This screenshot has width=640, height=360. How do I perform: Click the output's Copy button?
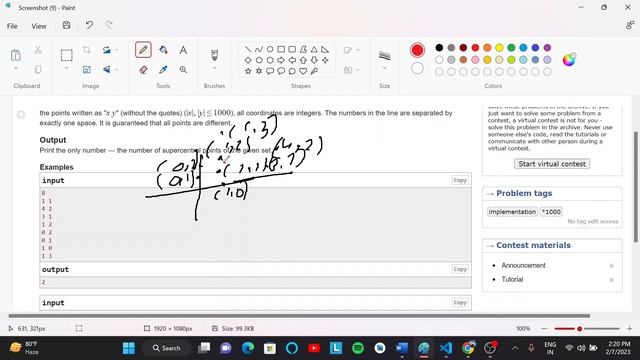(460, 269)
